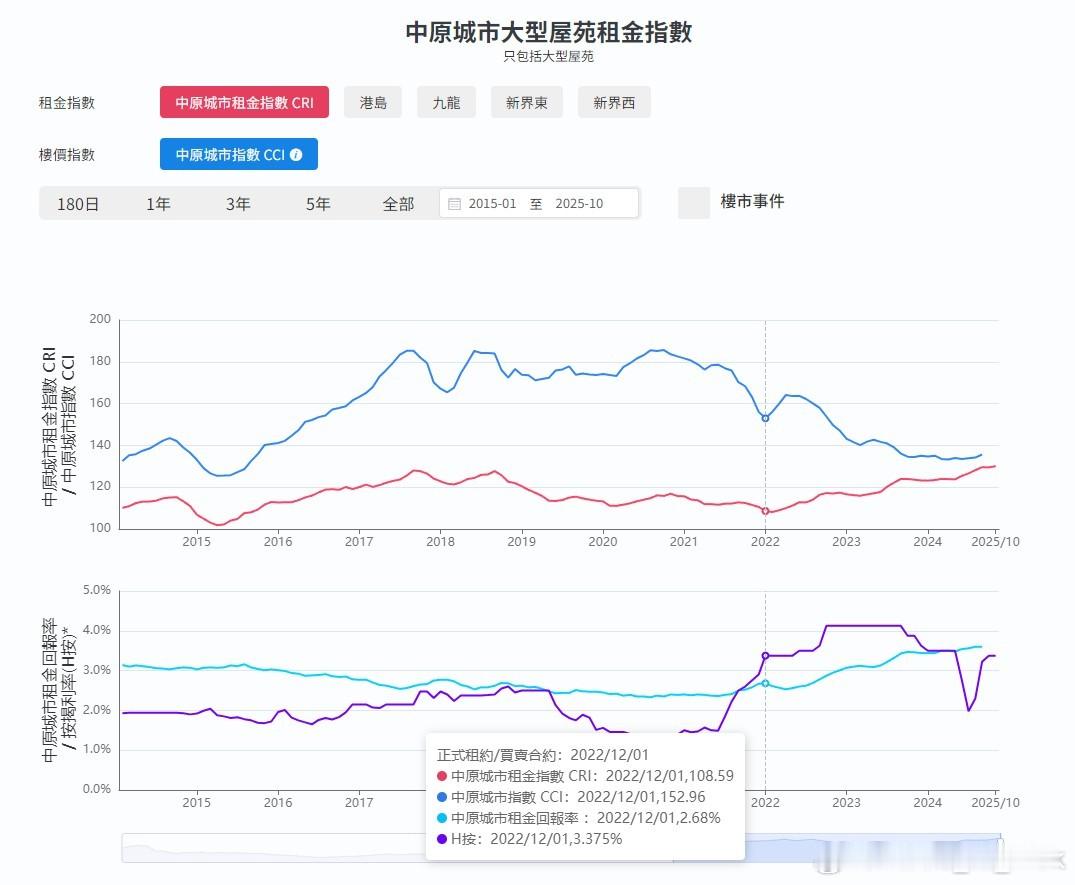1075x885 pixels.
Task: Select the highlighted CCI data point on the upper chart
Action: (765, 418)
